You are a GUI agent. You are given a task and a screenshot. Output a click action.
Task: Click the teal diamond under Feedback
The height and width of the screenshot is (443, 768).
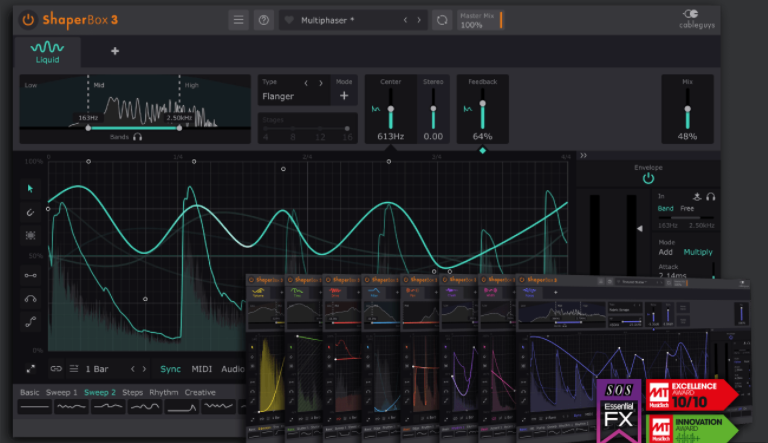pyautogui.click(x=482, y=150)
